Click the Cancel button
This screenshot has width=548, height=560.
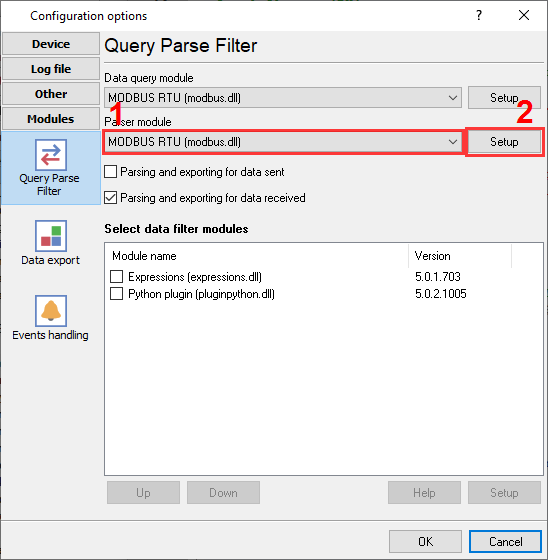(505, 541)
